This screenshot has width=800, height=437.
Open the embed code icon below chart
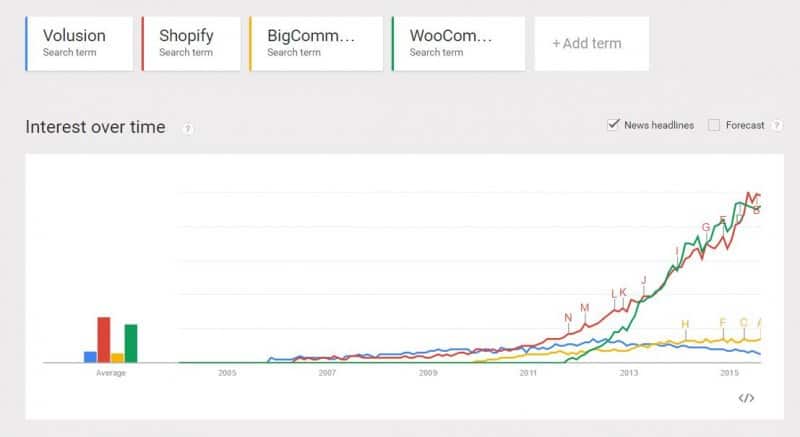click(x=746, y=398)
